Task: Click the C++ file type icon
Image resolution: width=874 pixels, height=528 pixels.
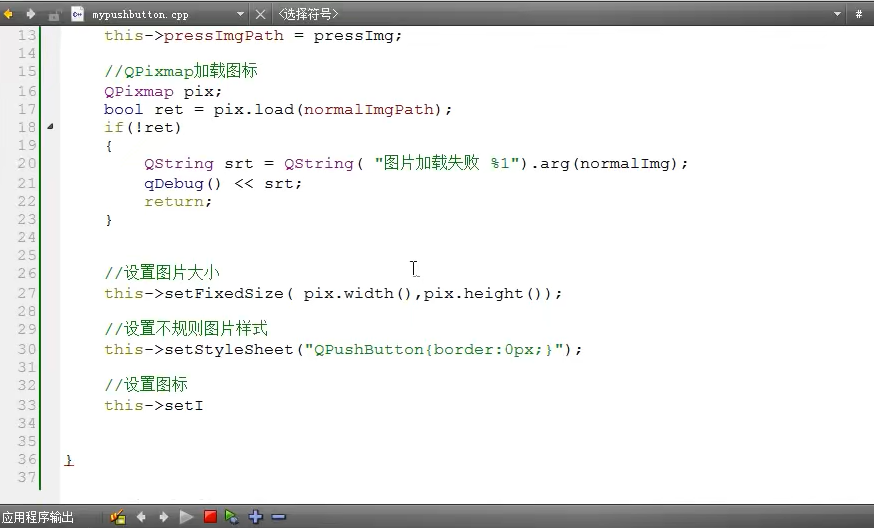Action: pos(77,14)
